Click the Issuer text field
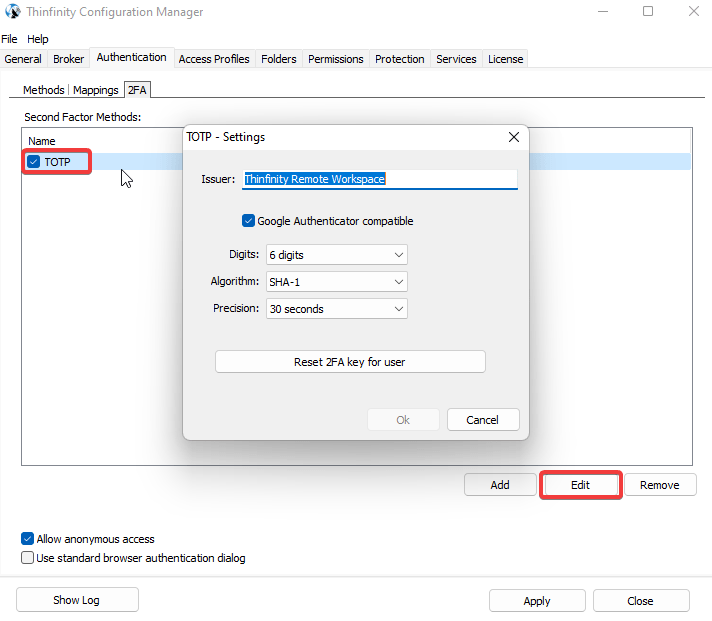712x621 pixels. [x=380, y=179]
